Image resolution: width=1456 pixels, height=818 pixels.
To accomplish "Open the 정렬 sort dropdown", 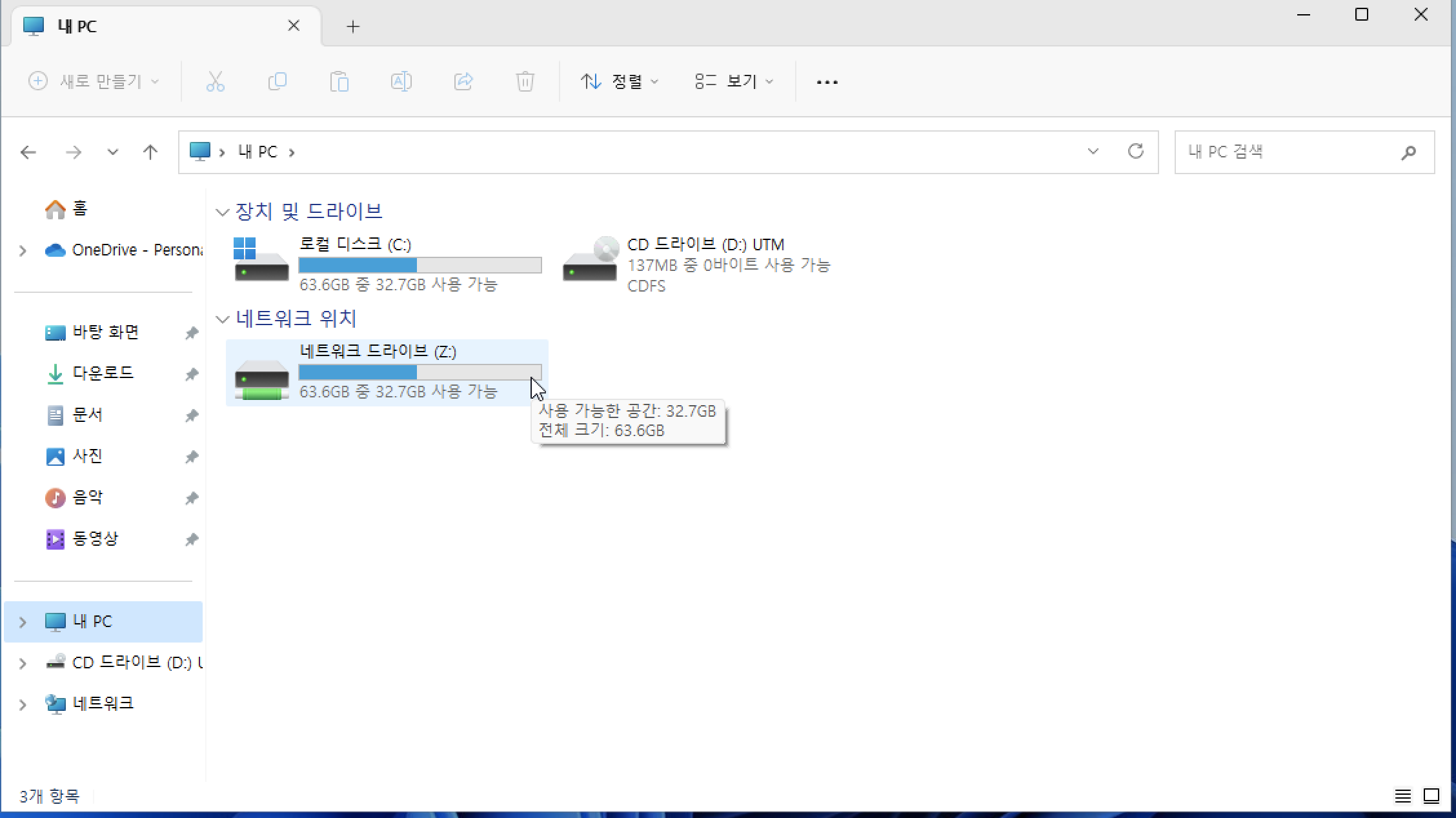I will 619,82.
